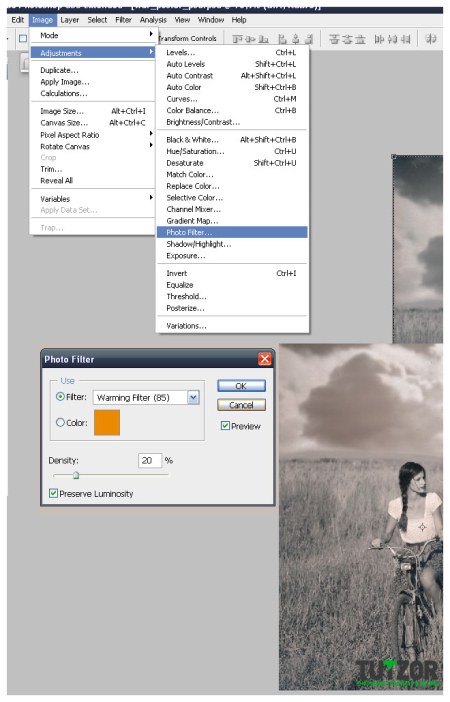Click Distribute right edges icon

coord(405,39)
